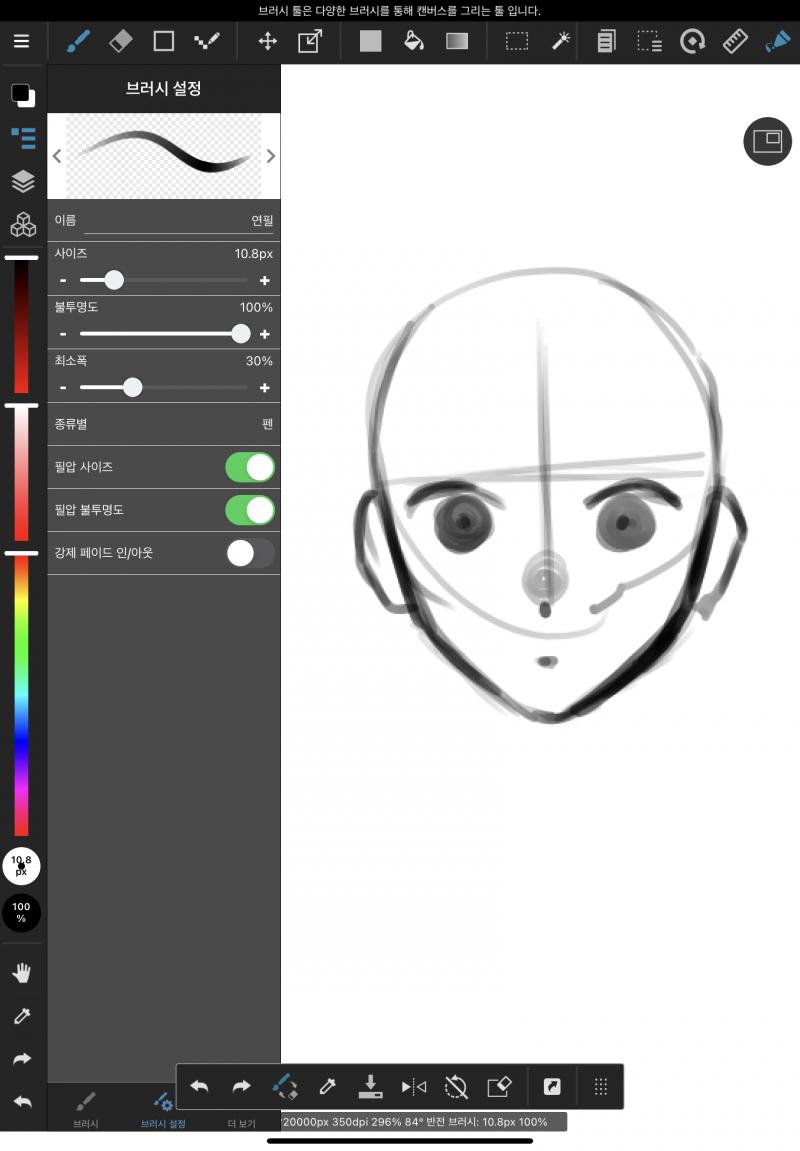Increase 사이즈 with the plus button

265,280
